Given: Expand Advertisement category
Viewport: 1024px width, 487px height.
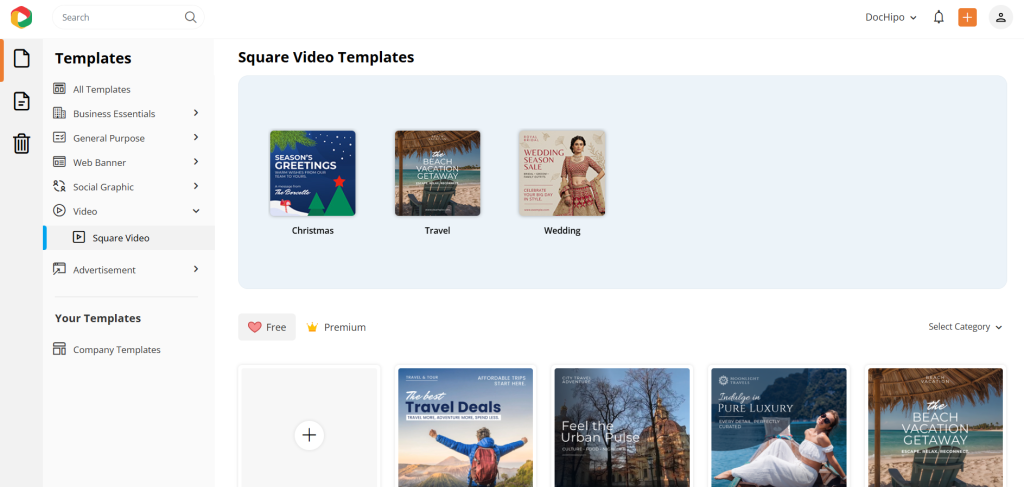Looking at the screenshot, I should click(x=196, y=268).
